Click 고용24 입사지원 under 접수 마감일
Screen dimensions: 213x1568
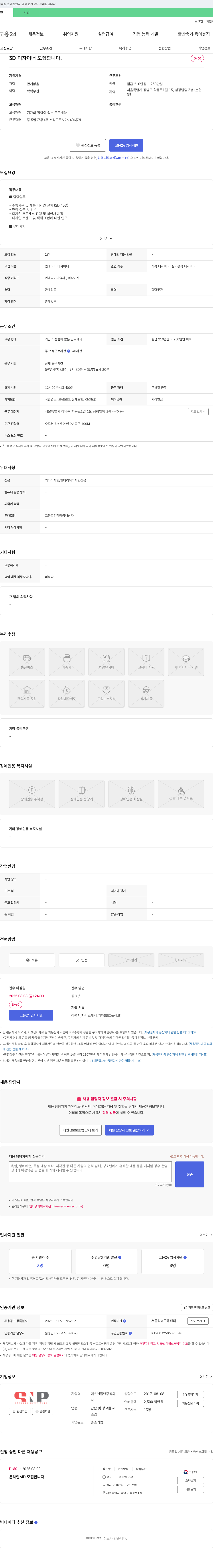click(31, 1015)
